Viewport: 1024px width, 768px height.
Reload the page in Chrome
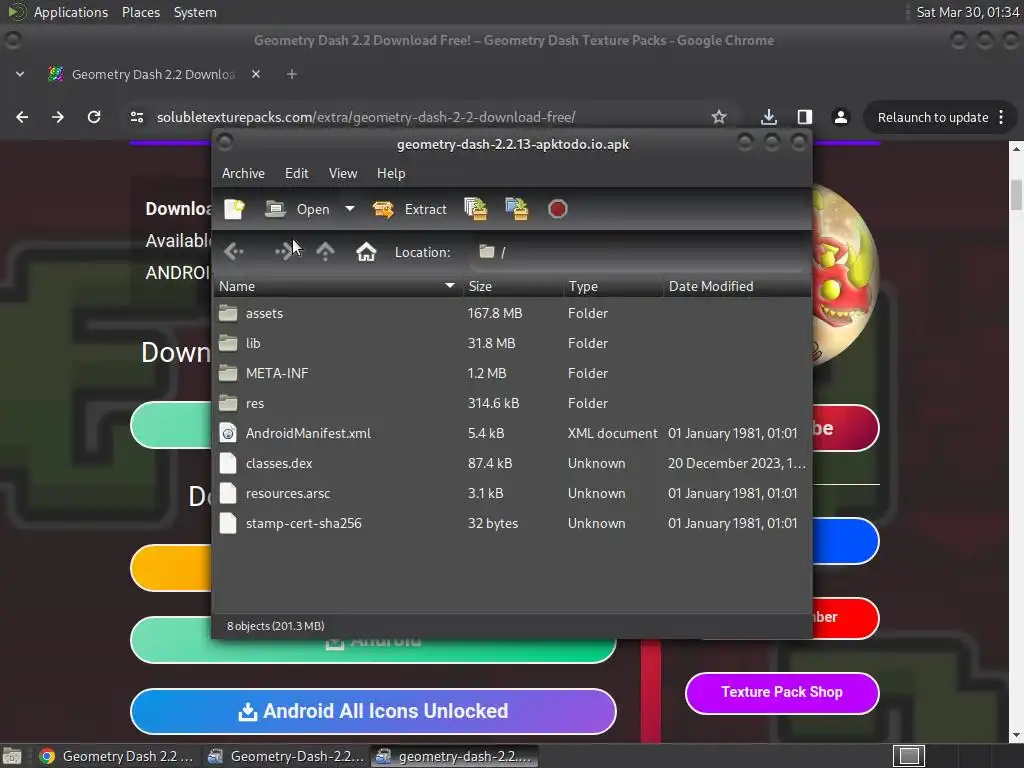(94, 117)
